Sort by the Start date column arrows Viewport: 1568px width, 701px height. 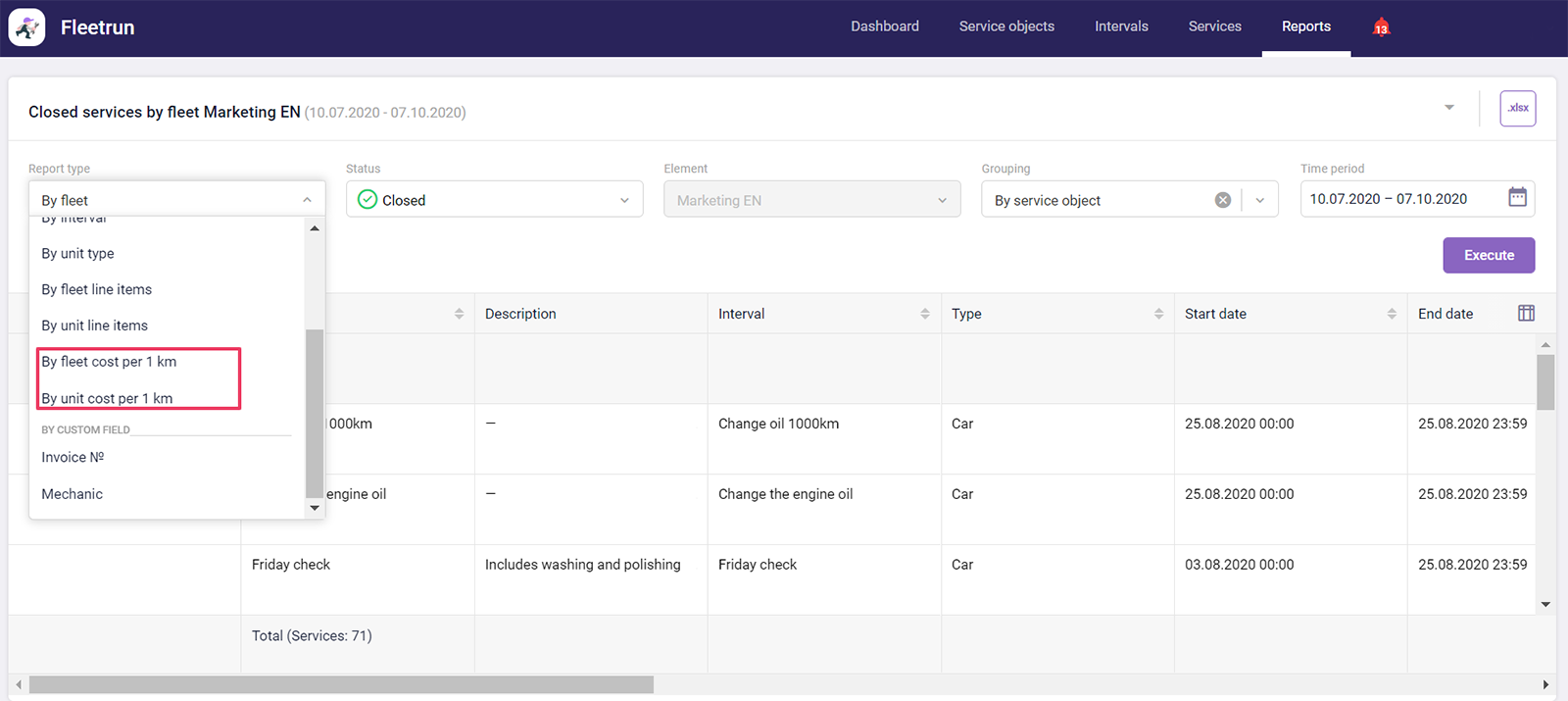click(1392, 314)
